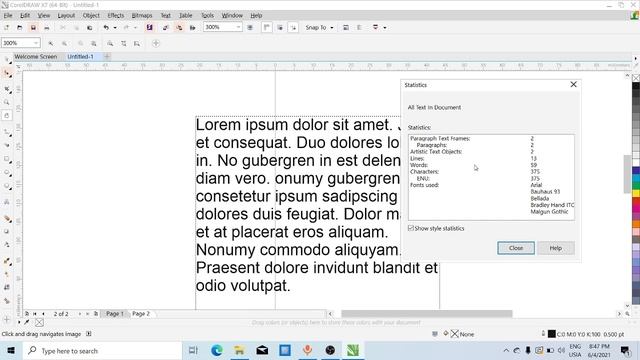Select the Rectangle tool
The width and height of the screenshot is (640, 360).
(x=7, y=159)
